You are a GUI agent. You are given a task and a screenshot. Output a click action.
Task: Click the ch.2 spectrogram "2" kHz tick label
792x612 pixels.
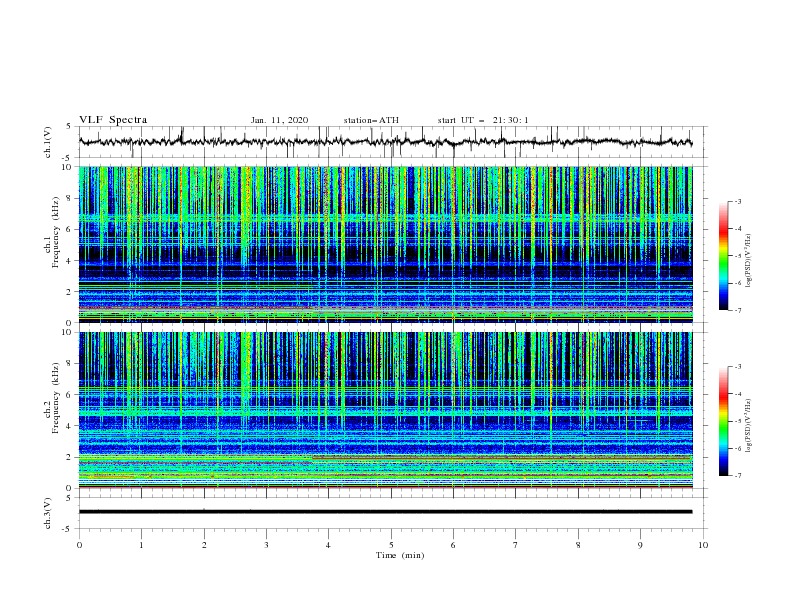[69, 457]
